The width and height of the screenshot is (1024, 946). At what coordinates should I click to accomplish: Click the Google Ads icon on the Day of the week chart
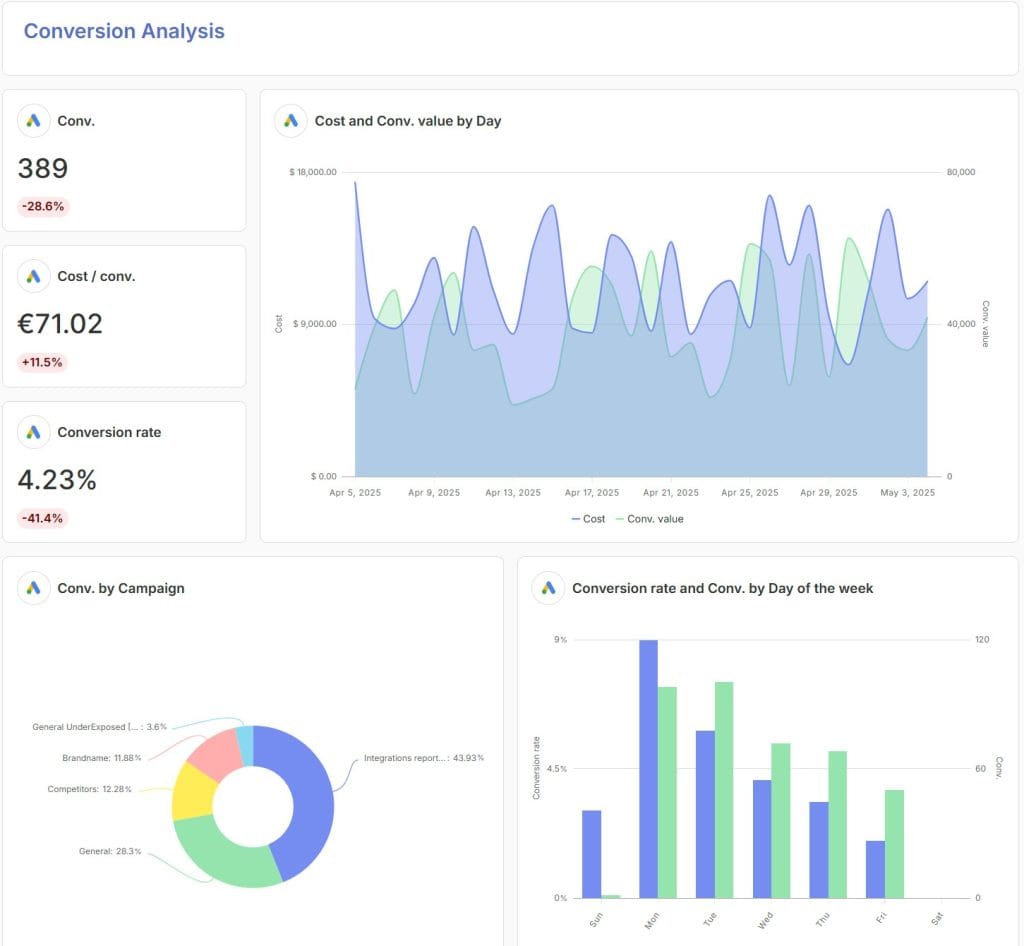pos(547,589)
